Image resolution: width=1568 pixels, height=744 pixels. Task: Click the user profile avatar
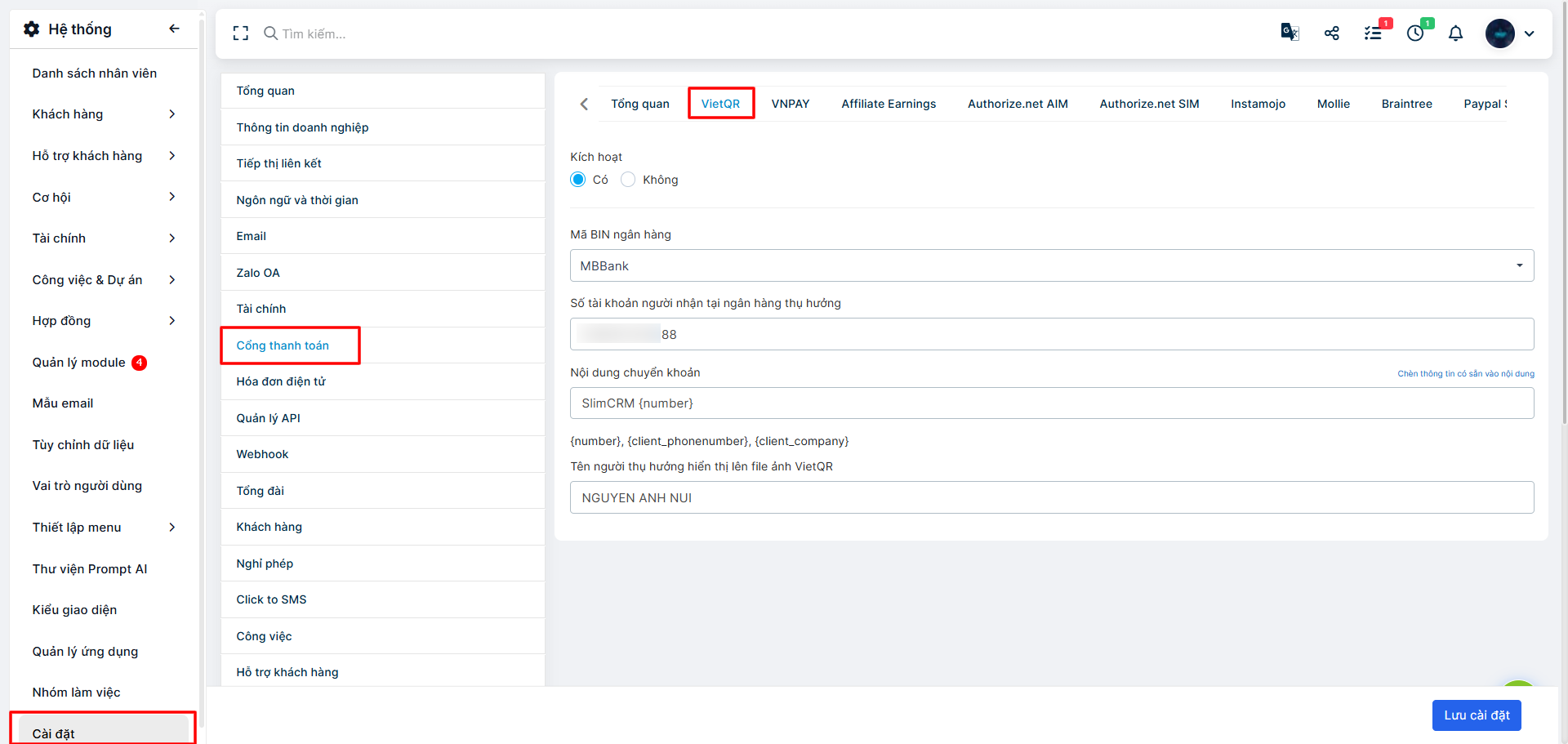[x=1499, y=33]
